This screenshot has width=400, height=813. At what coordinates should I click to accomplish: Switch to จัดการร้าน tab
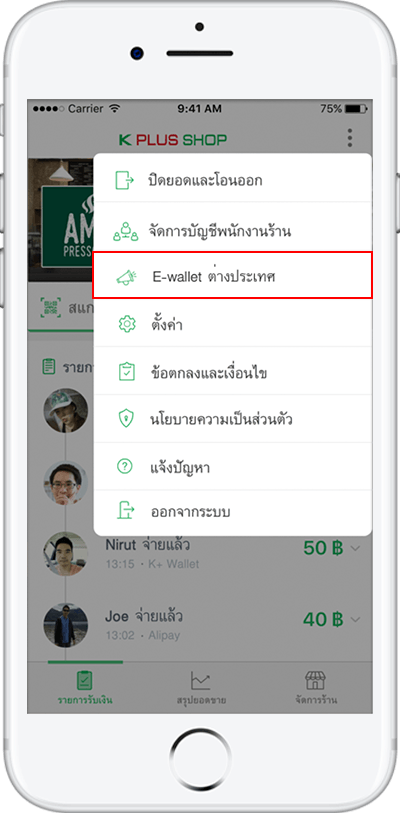[314, 688]
